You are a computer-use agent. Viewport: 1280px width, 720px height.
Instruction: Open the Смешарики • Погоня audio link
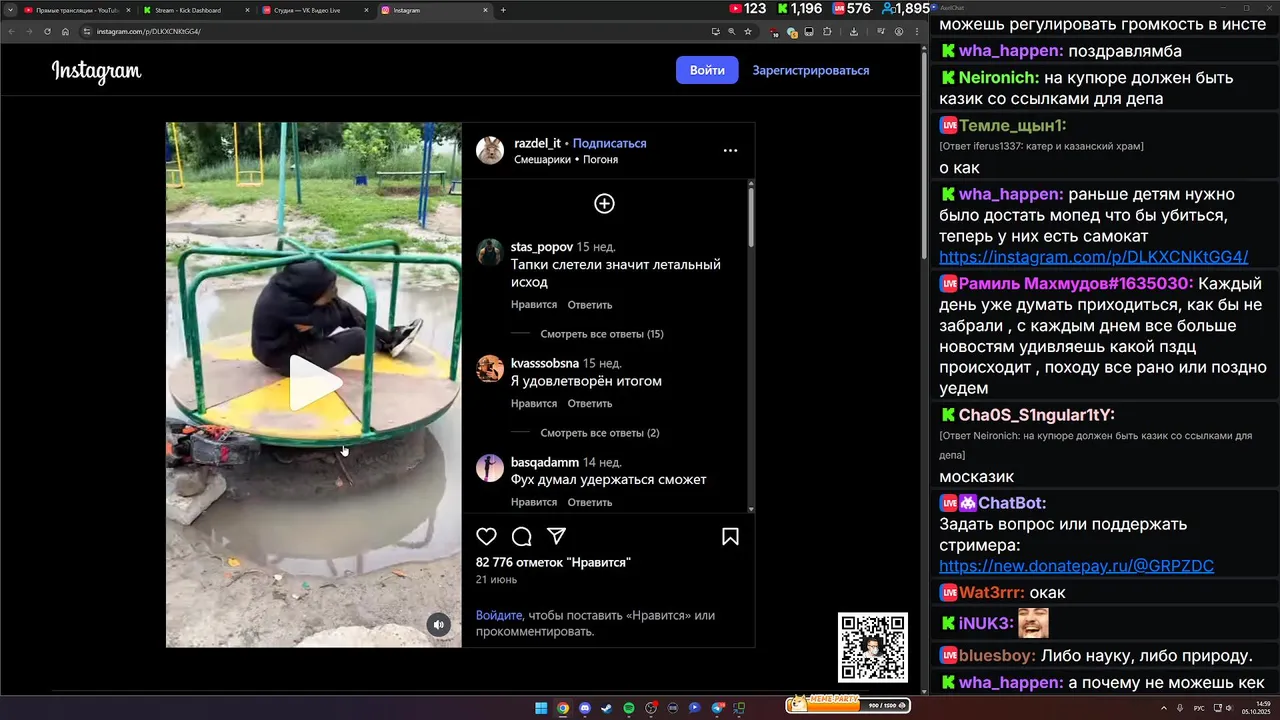[x=566, y=159]
